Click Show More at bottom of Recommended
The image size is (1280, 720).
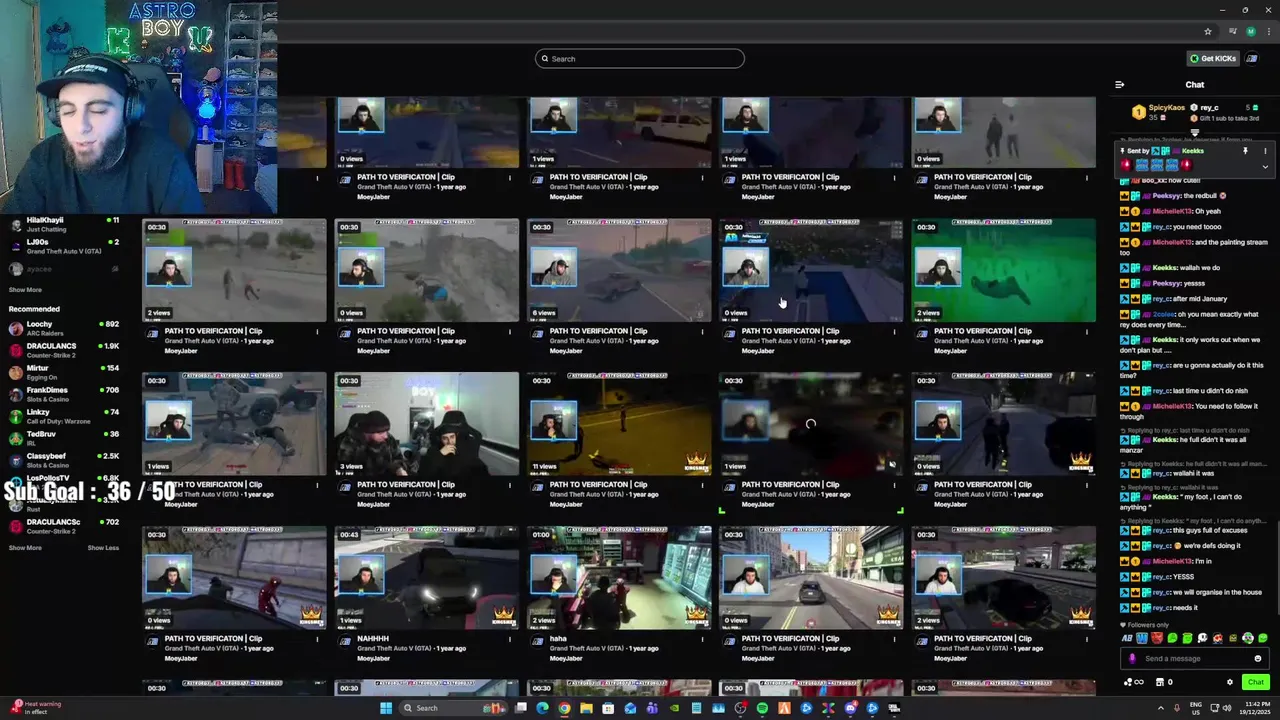25,548
